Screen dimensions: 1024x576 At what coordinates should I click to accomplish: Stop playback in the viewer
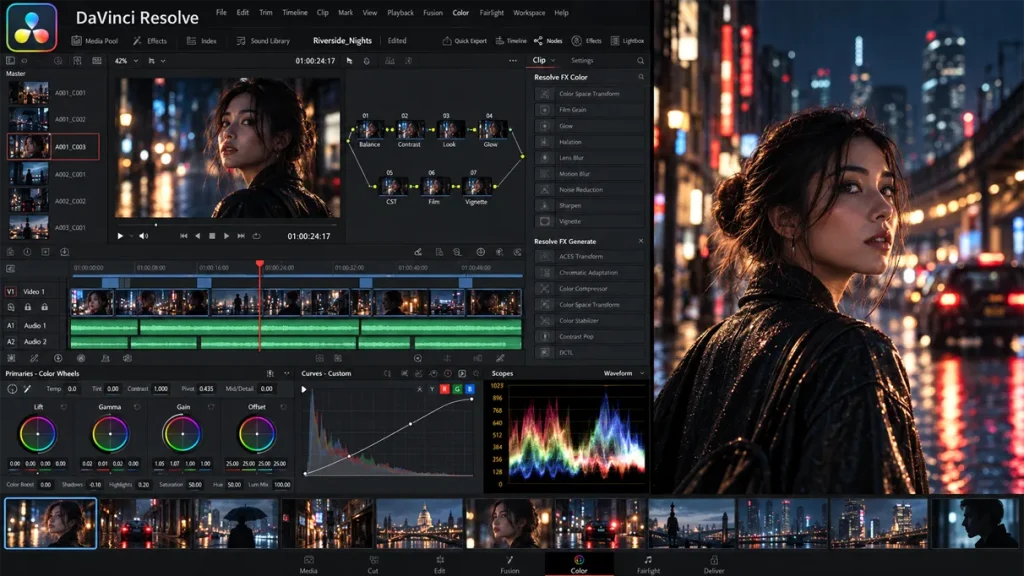point(212,236)
